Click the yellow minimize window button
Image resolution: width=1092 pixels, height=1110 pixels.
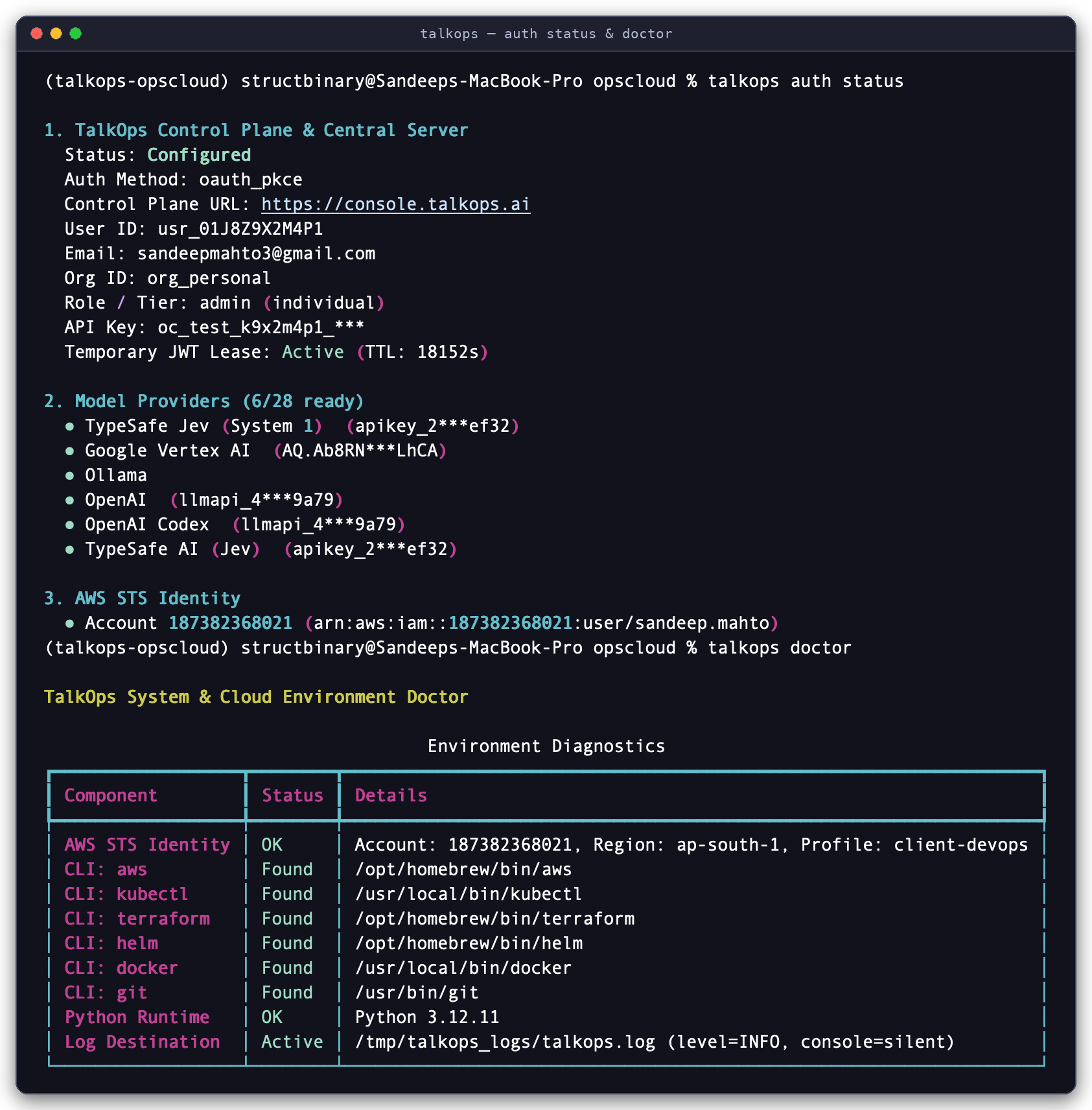[x=56, y=33]
